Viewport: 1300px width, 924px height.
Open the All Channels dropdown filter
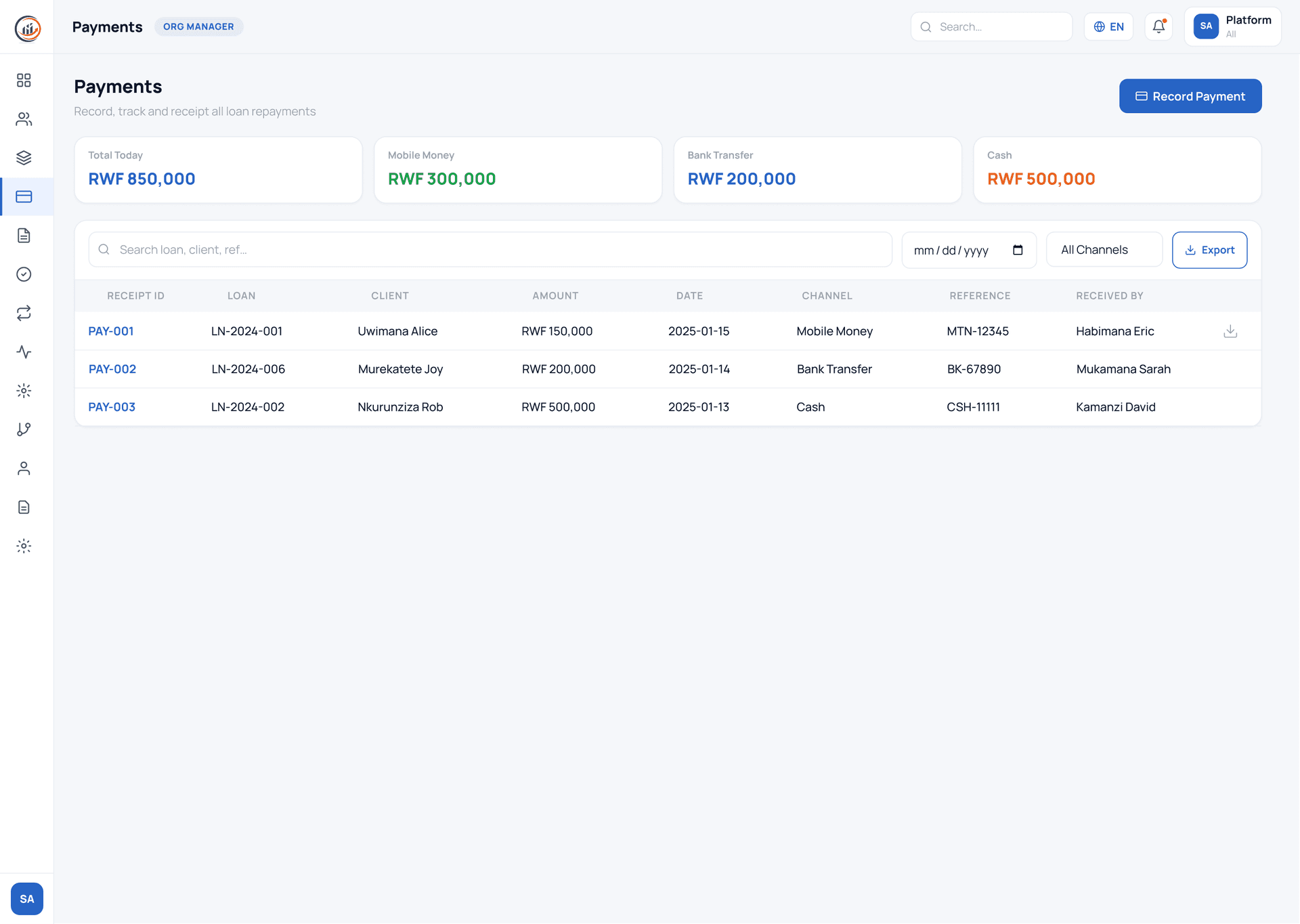click(x=1104, y=249)
